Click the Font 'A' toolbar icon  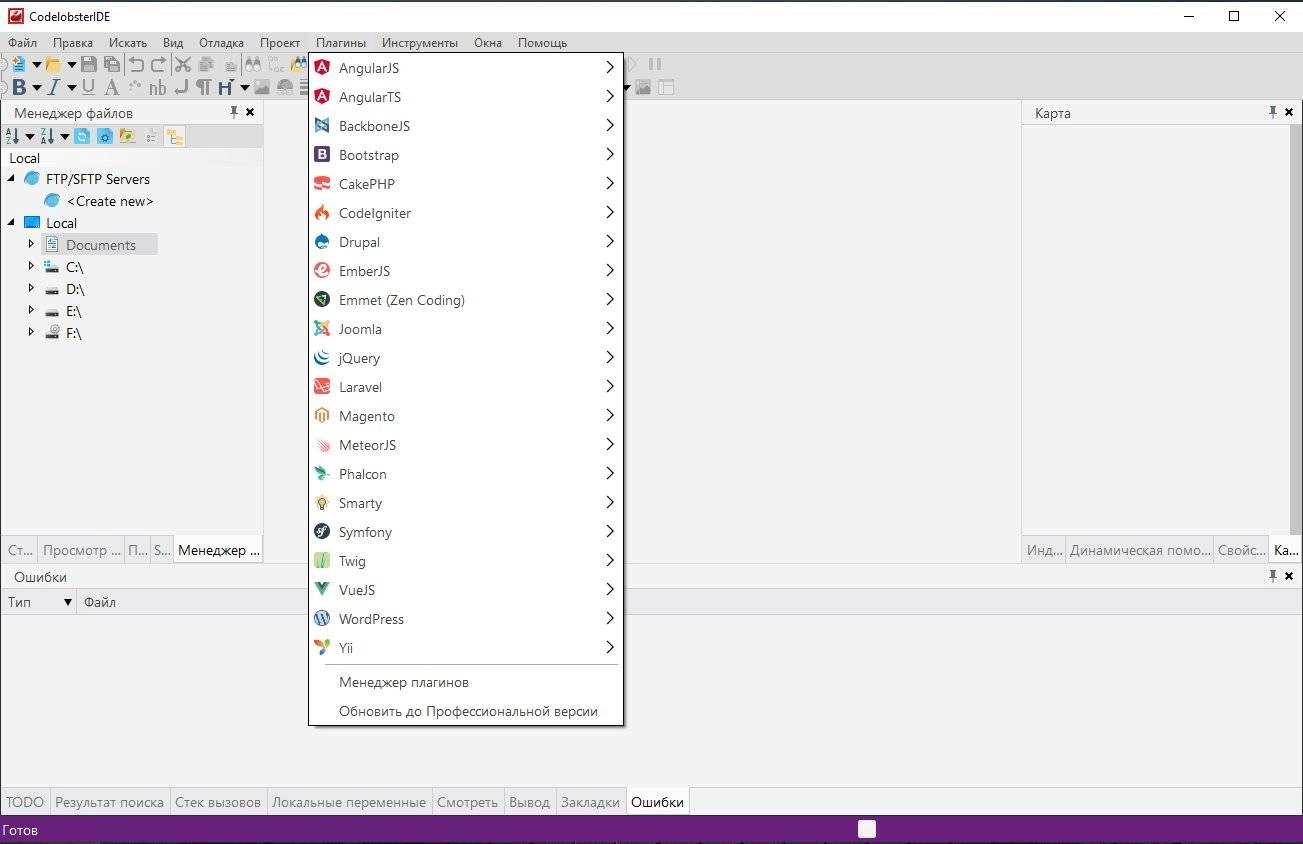[112, 87]
